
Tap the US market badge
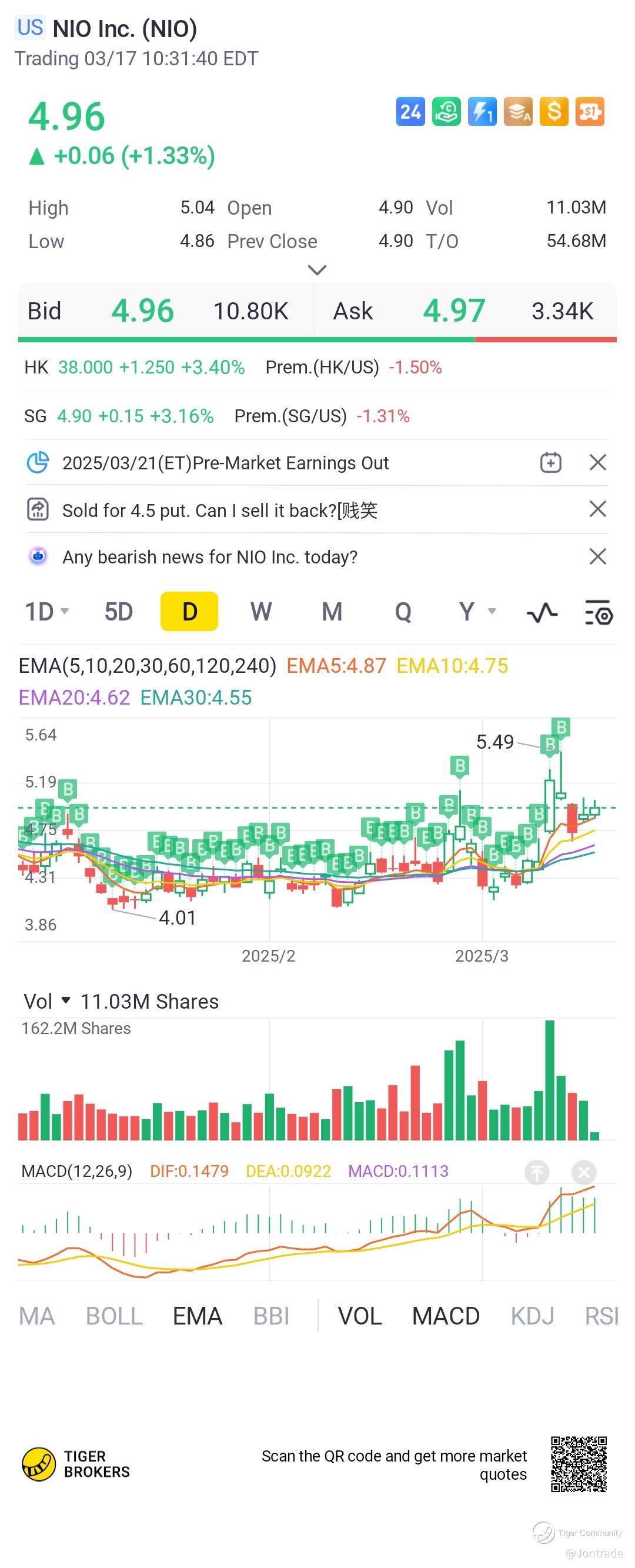click(x=30, y=28)
